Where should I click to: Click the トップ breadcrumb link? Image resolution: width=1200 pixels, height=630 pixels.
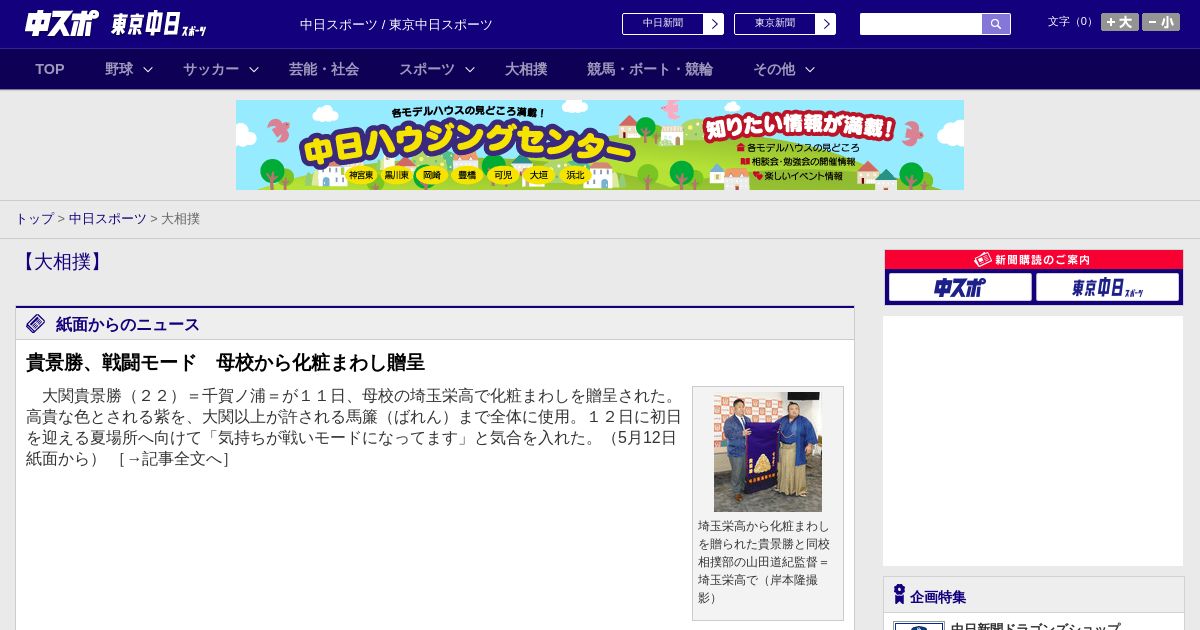click(x=35, y=219)
